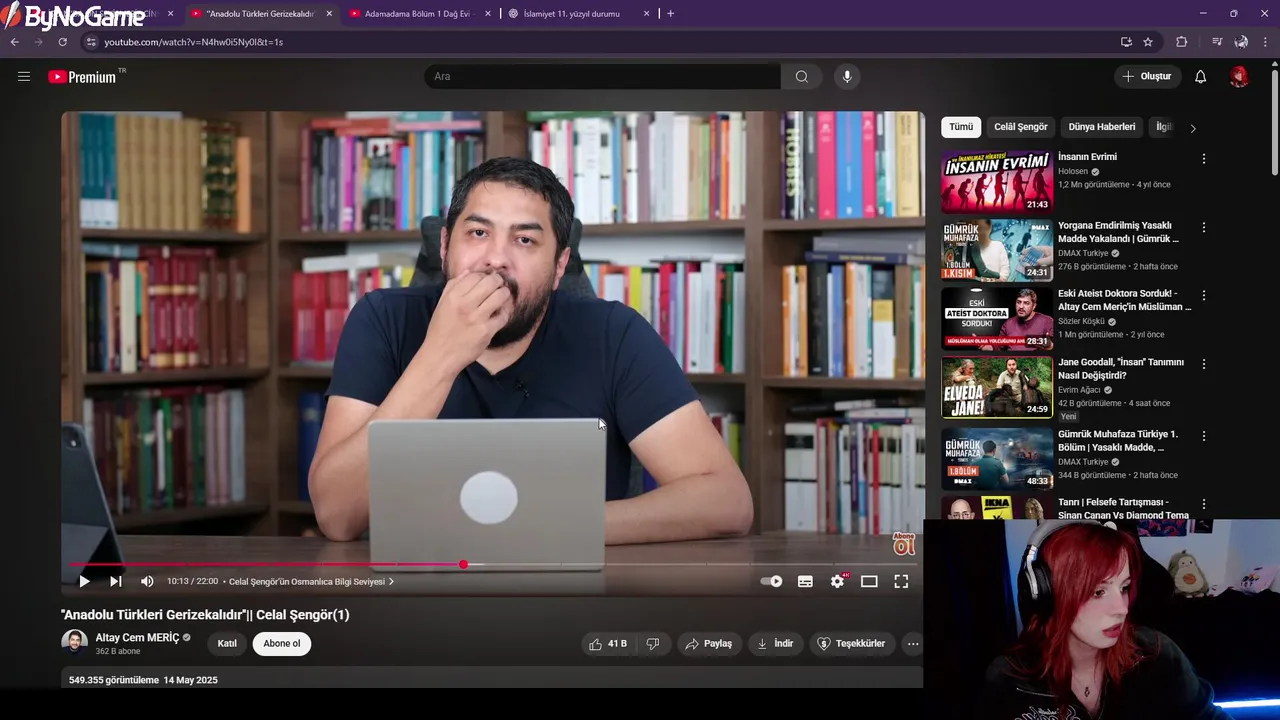Show more filter chips with right arrow
This screenshot has width=1280, height=720.
(1192, 128)
